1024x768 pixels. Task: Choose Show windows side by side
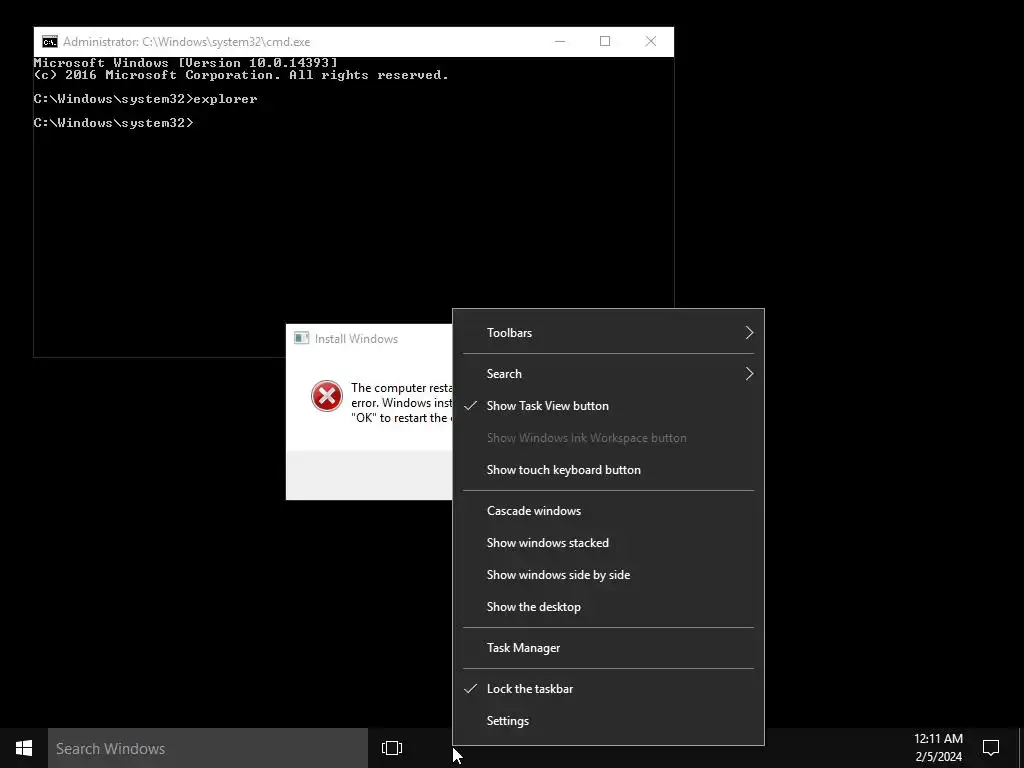click(608, 575)
